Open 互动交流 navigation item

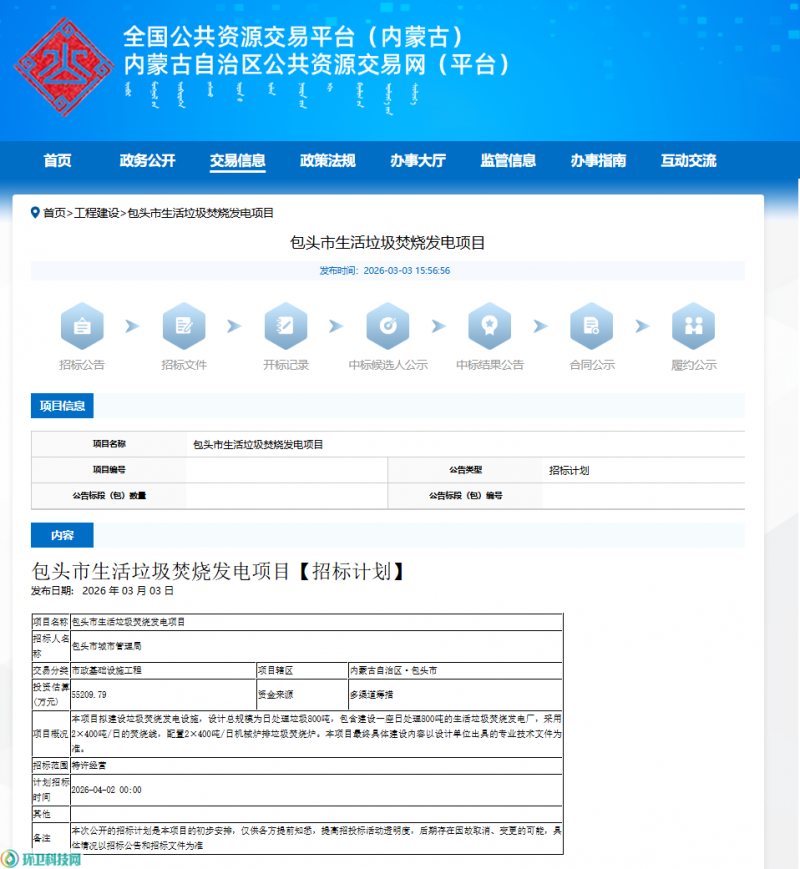[x=688, y=161]
